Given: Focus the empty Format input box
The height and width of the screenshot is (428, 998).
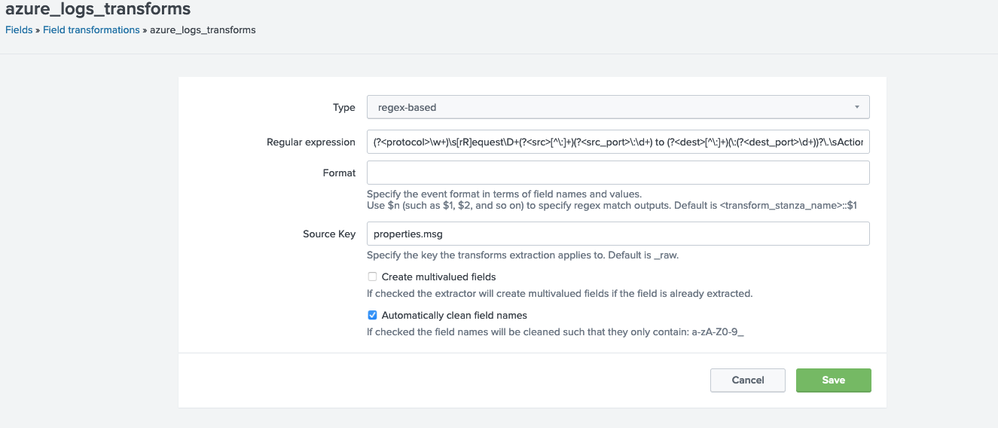Looking at the screenshot, I should tap(616, 173).
